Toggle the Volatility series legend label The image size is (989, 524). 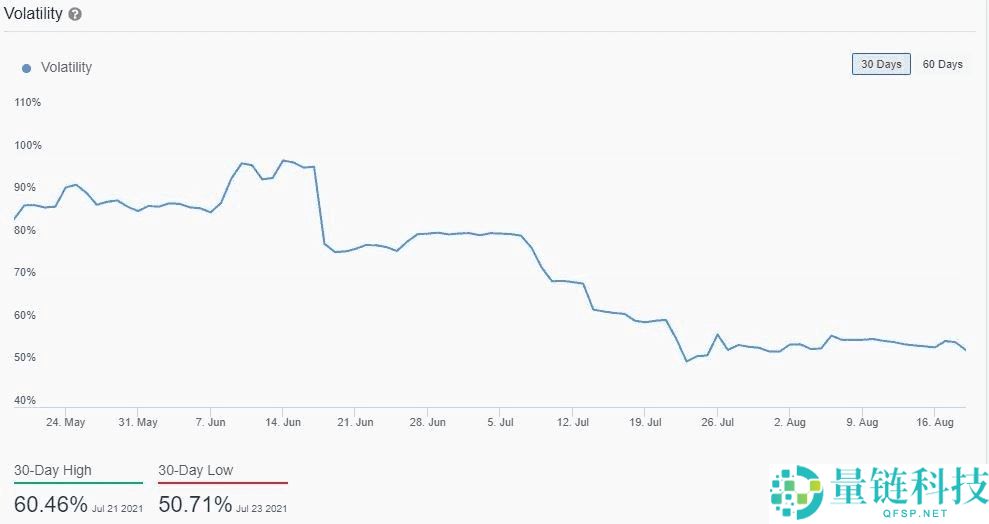click(x=66, y=67)
